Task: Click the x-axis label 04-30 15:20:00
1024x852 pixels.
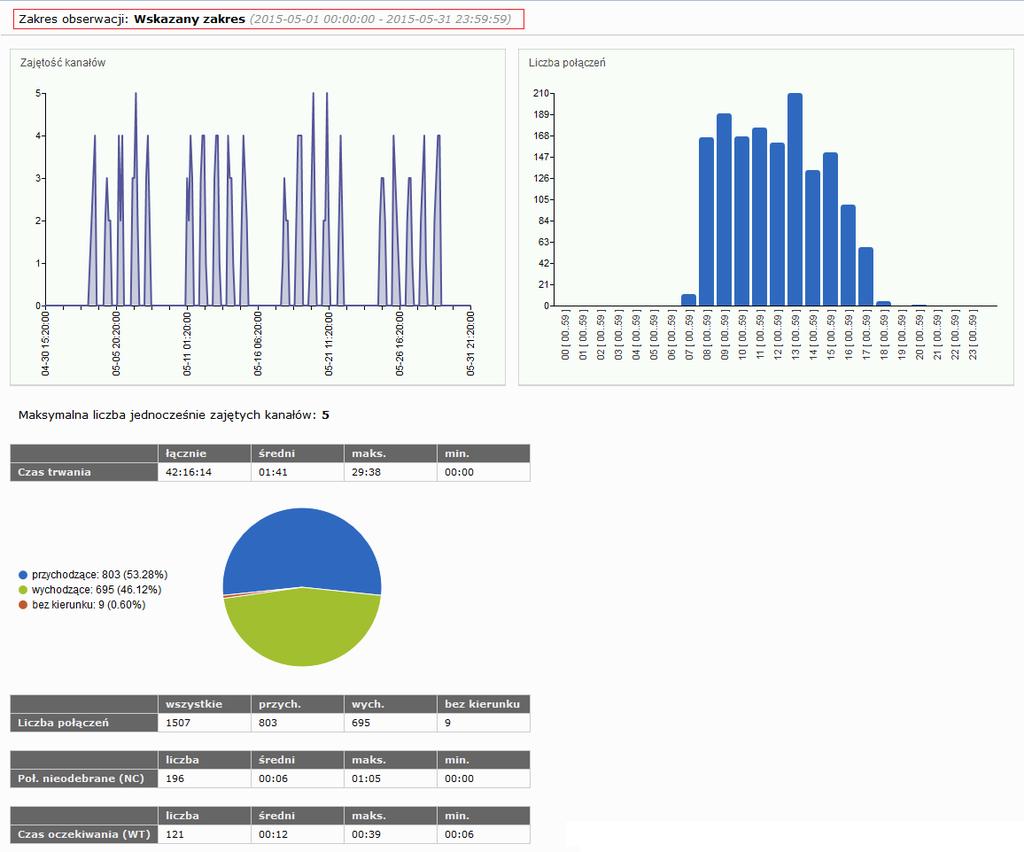Action: point(45,343)
